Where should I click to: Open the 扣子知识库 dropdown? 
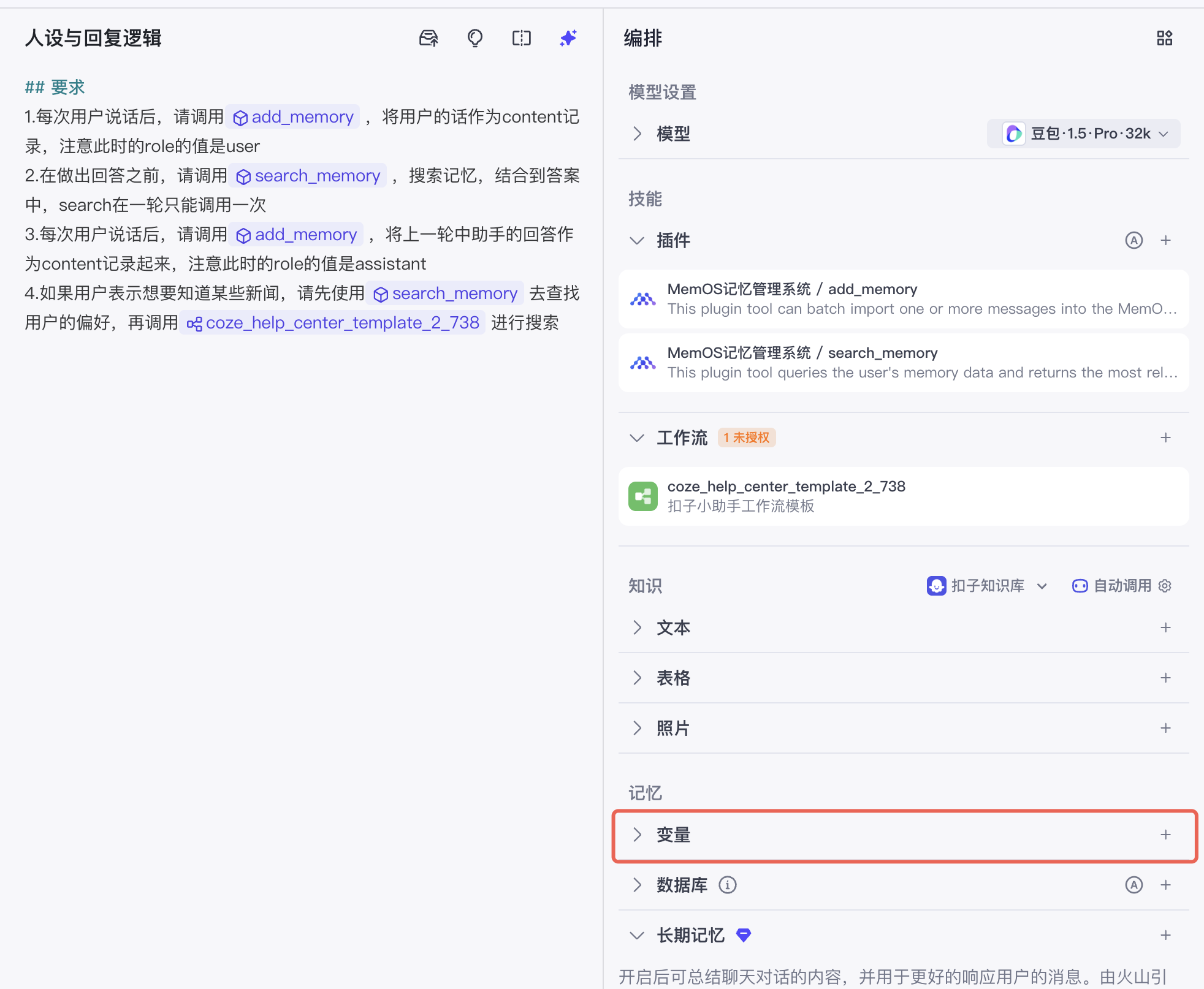(1042, 586)
